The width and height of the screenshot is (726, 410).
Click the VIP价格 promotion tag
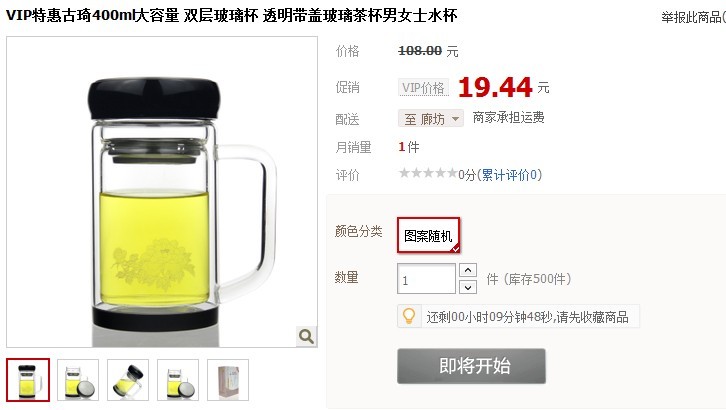point(423,87)
